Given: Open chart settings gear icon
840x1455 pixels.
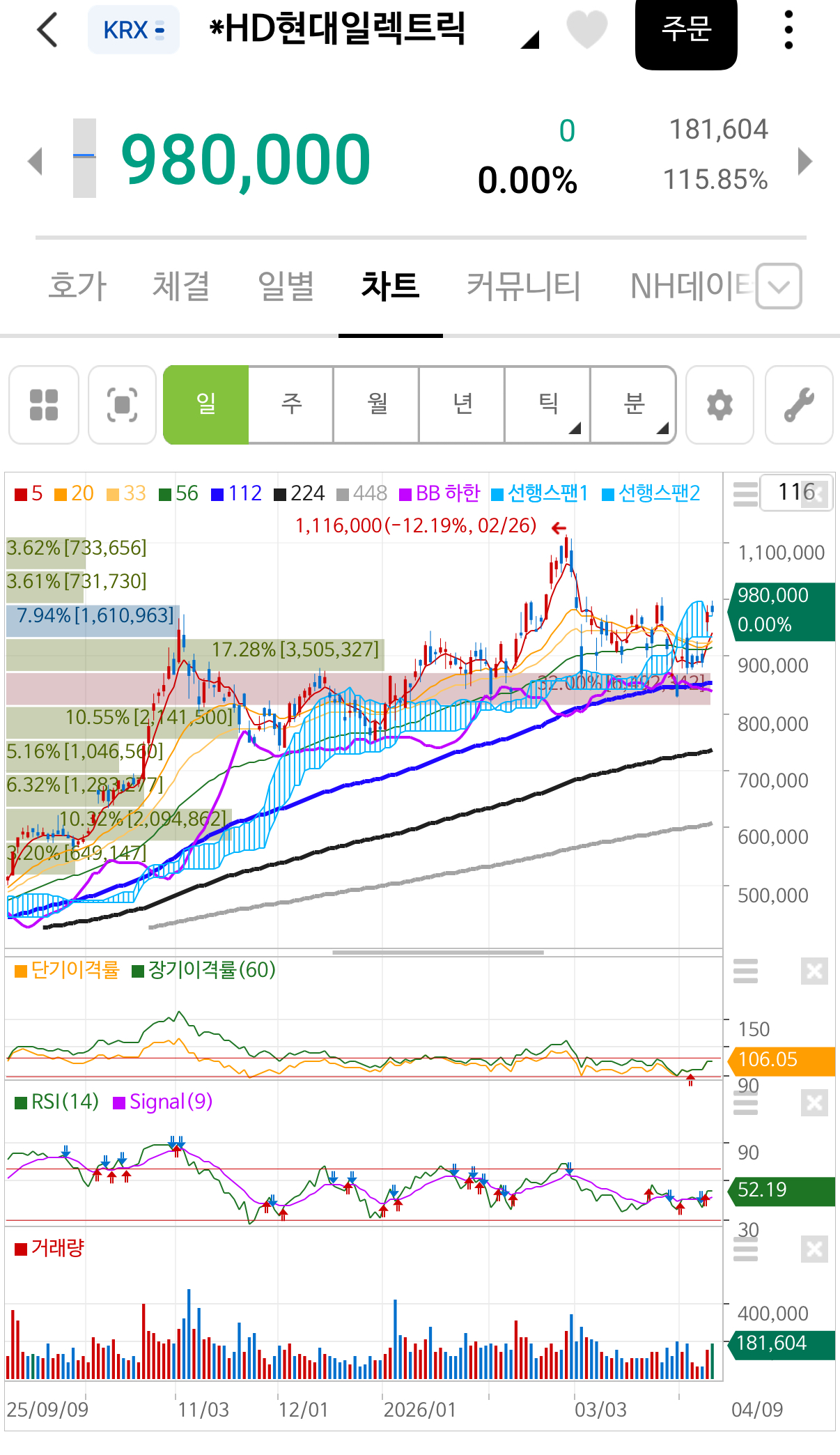Looking at the screenshot, I should (720, 405).
